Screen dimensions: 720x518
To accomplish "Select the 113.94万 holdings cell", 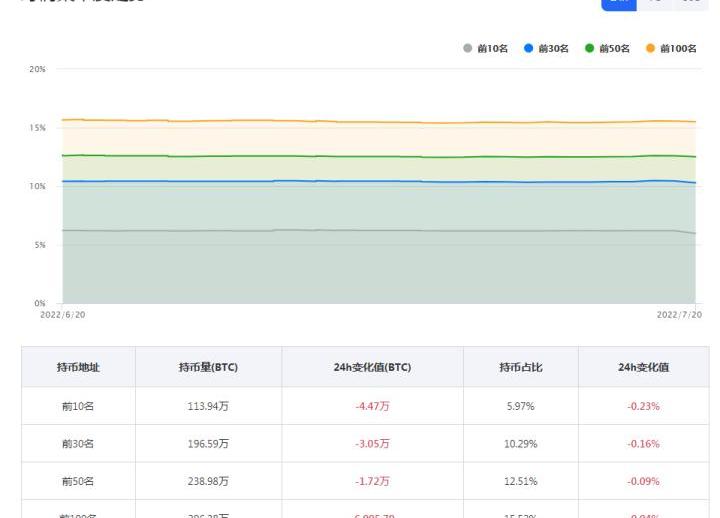I will (208, 406).
